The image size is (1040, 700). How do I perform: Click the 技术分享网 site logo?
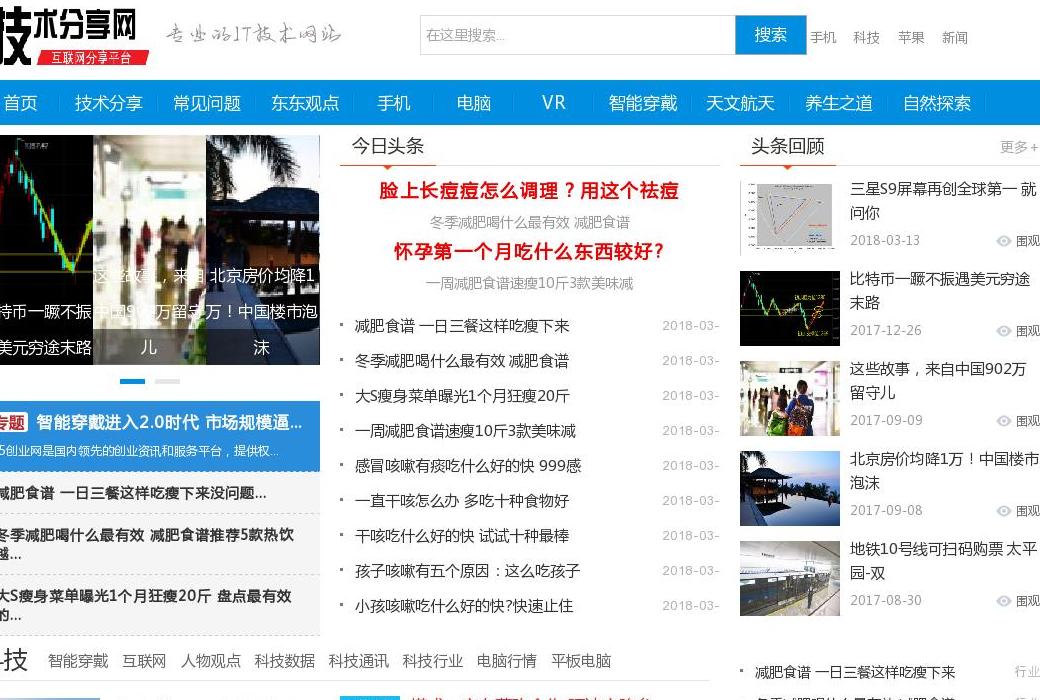[x=72, y=37]
